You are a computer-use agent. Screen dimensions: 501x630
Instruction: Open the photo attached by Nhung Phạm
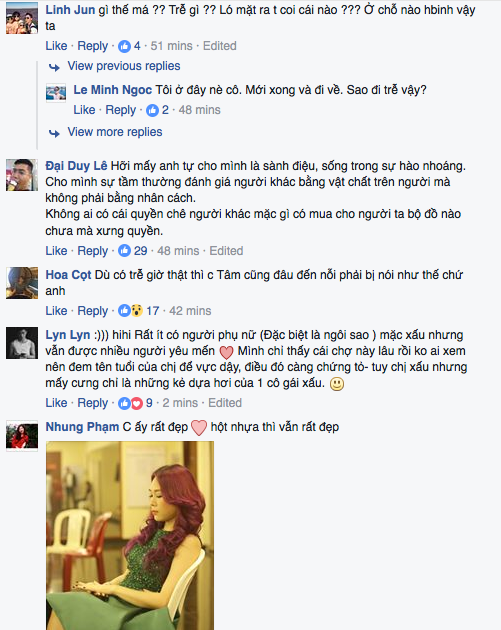pyautogui.click(x=130, y=535)
